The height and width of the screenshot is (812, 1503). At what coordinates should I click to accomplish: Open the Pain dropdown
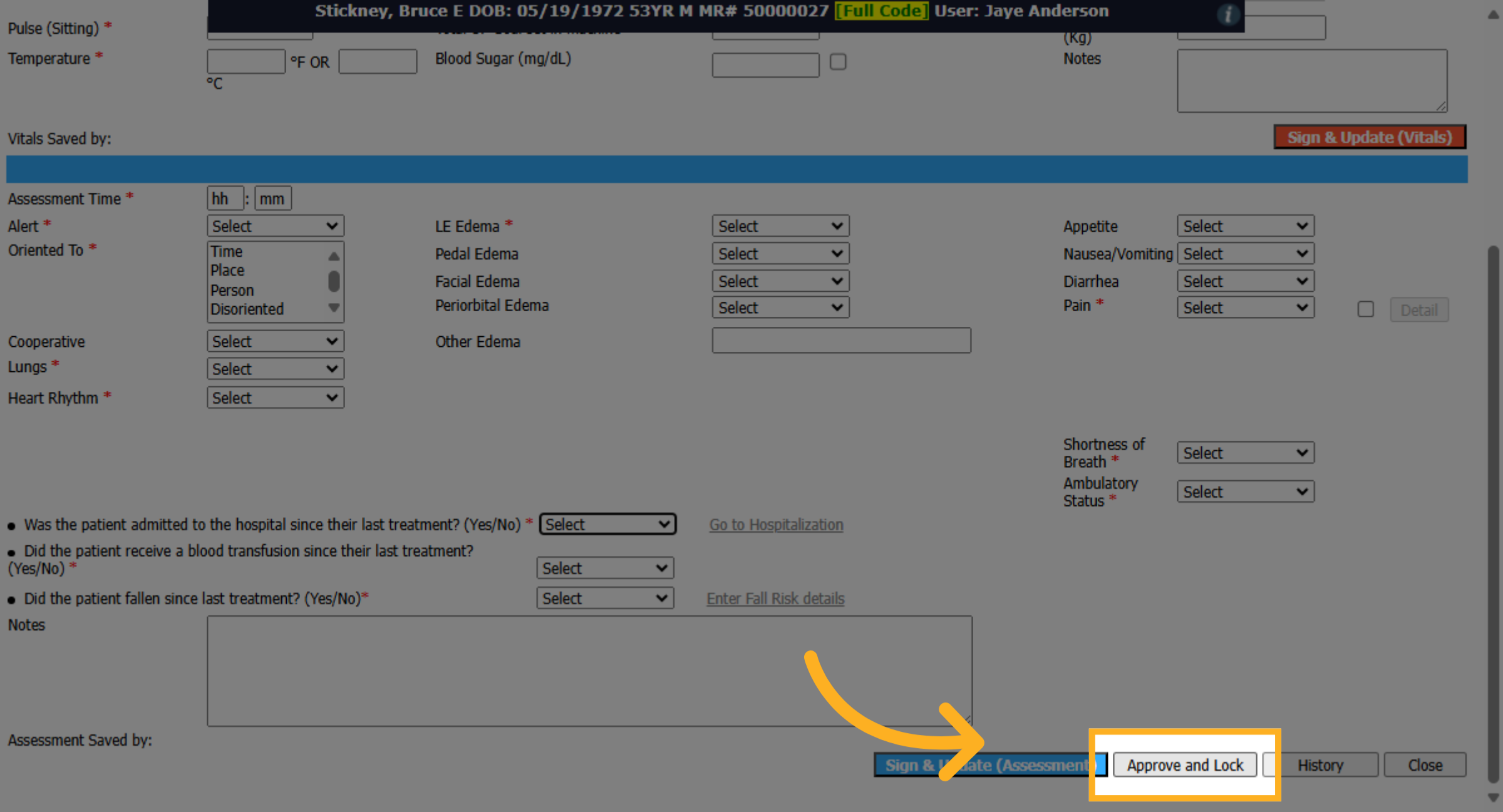click(x=1246, y=307)
